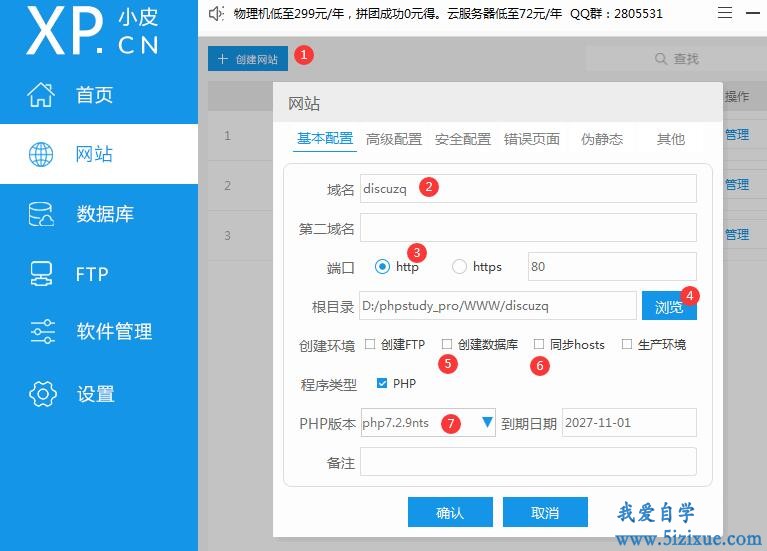Click the 管理 link in row 2
Viewport: 767px width, 551px height.
pos(737,184)
